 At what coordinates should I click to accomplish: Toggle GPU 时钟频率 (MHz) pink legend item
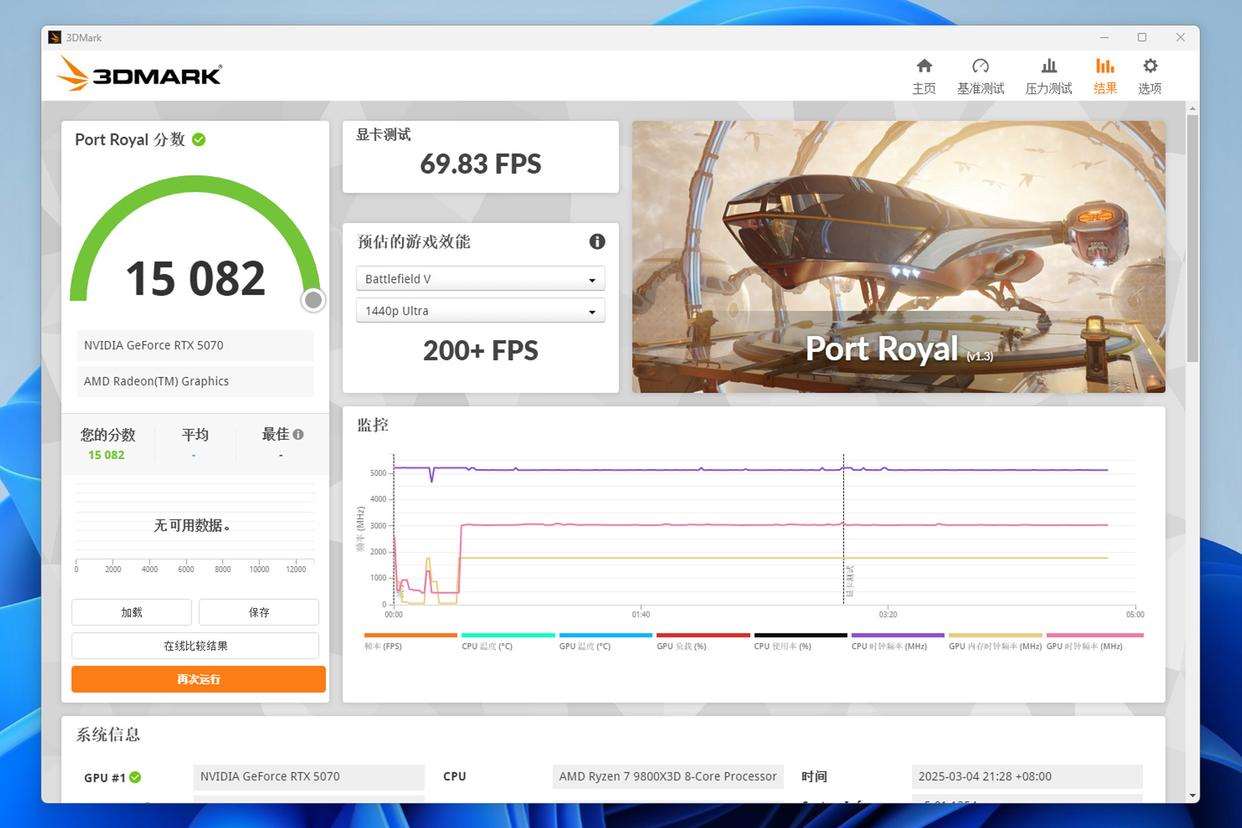1094,641
